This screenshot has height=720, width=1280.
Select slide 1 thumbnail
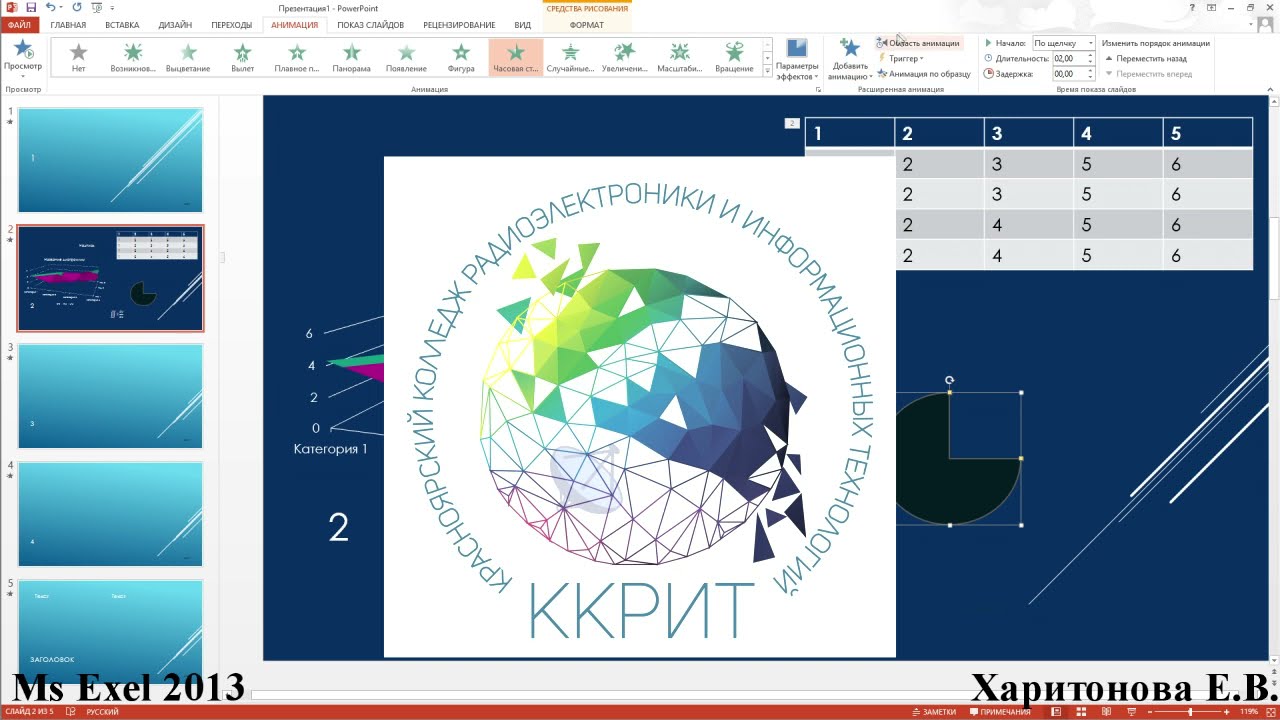click(x=110, y=160)
